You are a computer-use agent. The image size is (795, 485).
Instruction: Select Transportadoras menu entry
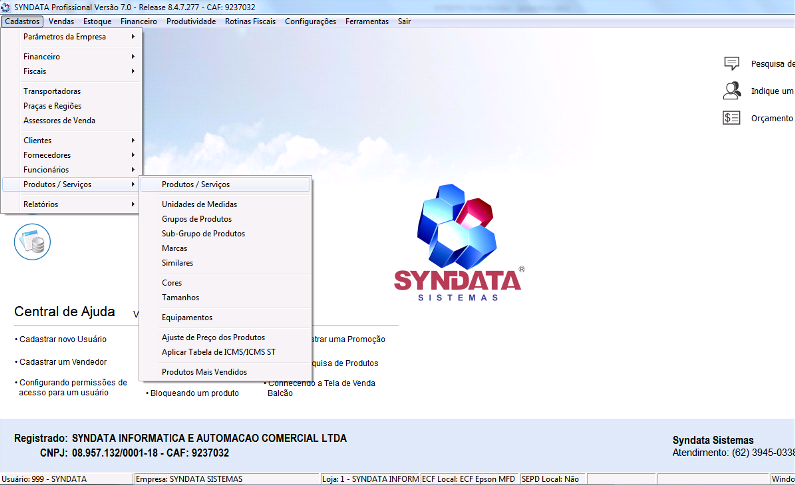[71, 91]
